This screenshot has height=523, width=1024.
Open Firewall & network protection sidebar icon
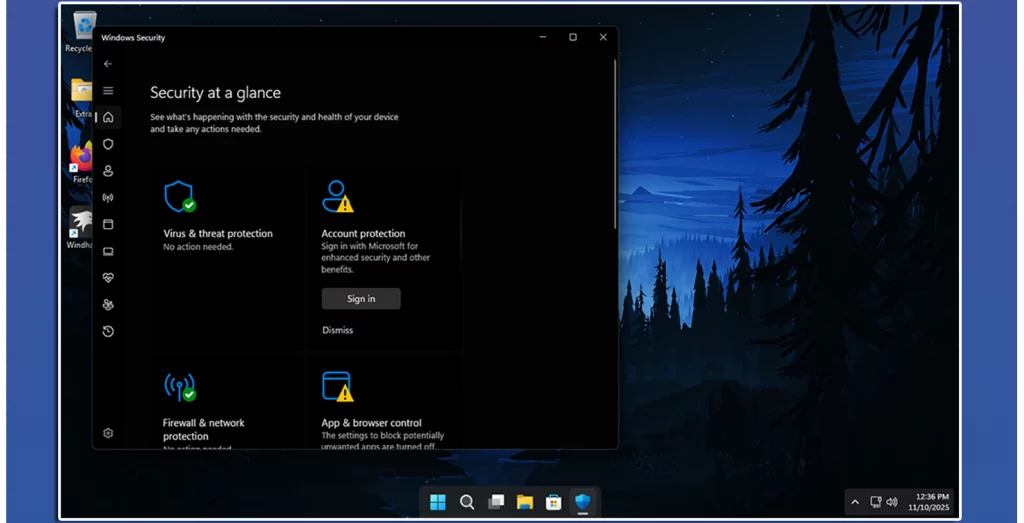pyautogui.click(x=108, y=198)
